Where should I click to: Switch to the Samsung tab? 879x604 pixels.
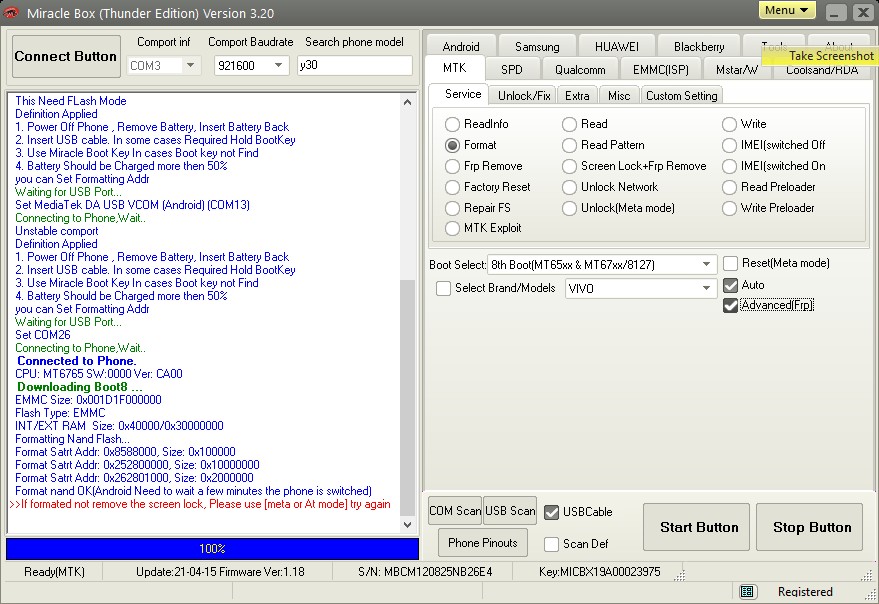coord(537,47)
